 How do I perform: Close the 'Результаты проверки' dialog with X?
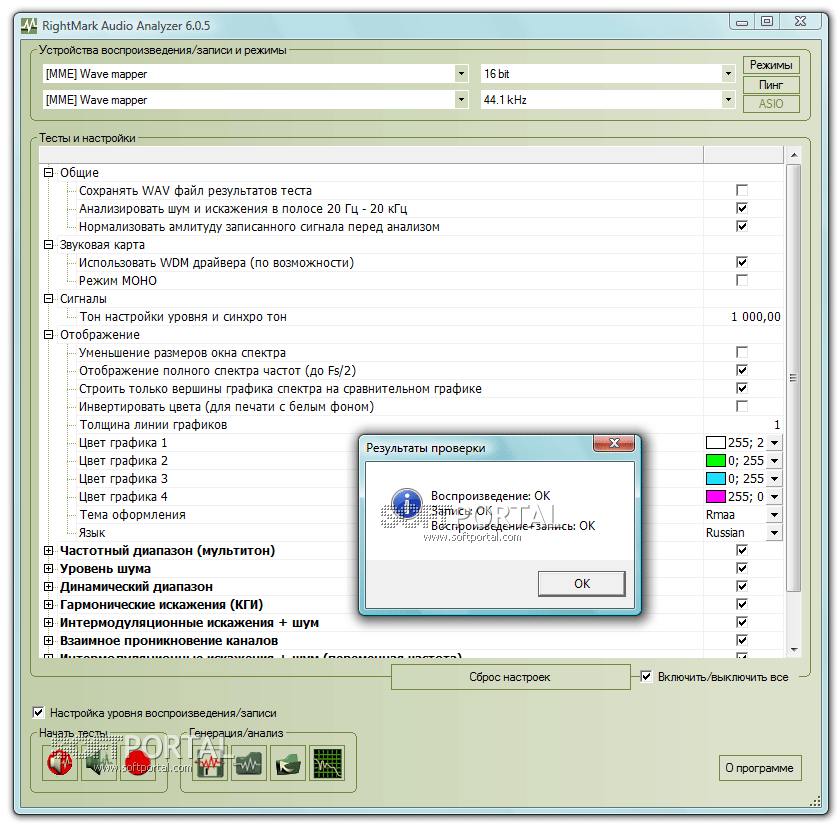point(614,443)
